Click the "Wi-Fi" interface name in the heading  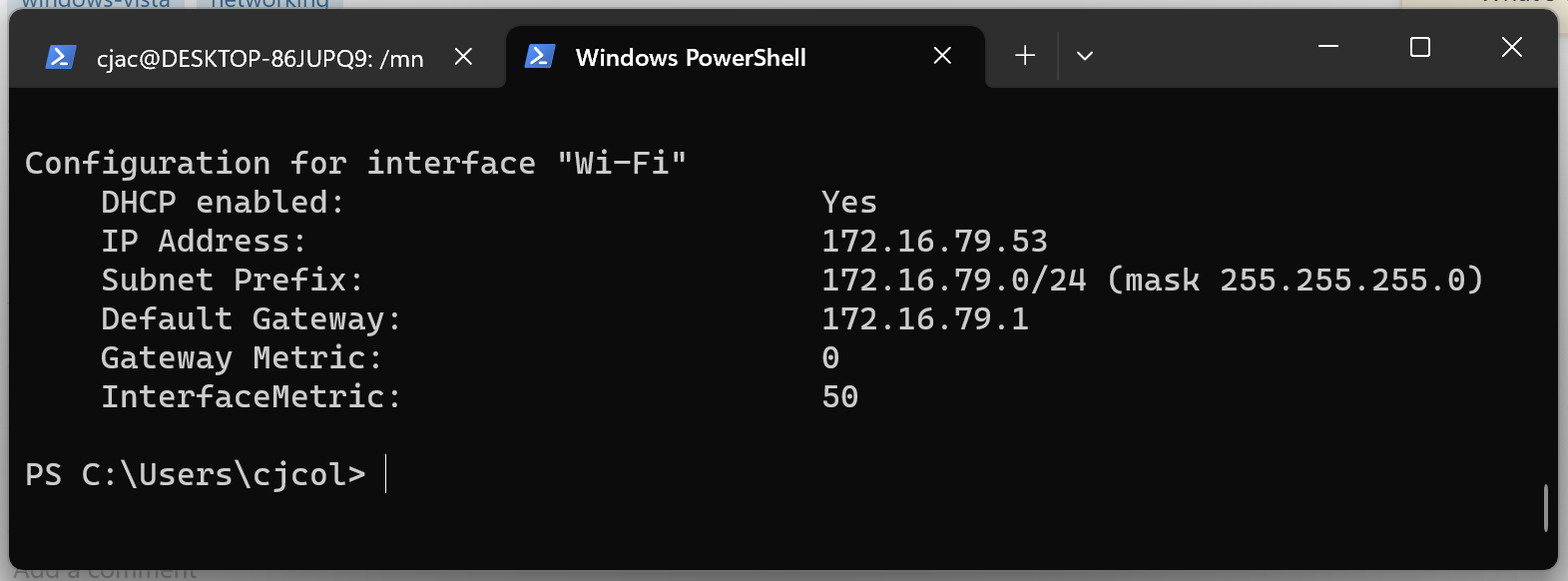(x=622, y=164)
